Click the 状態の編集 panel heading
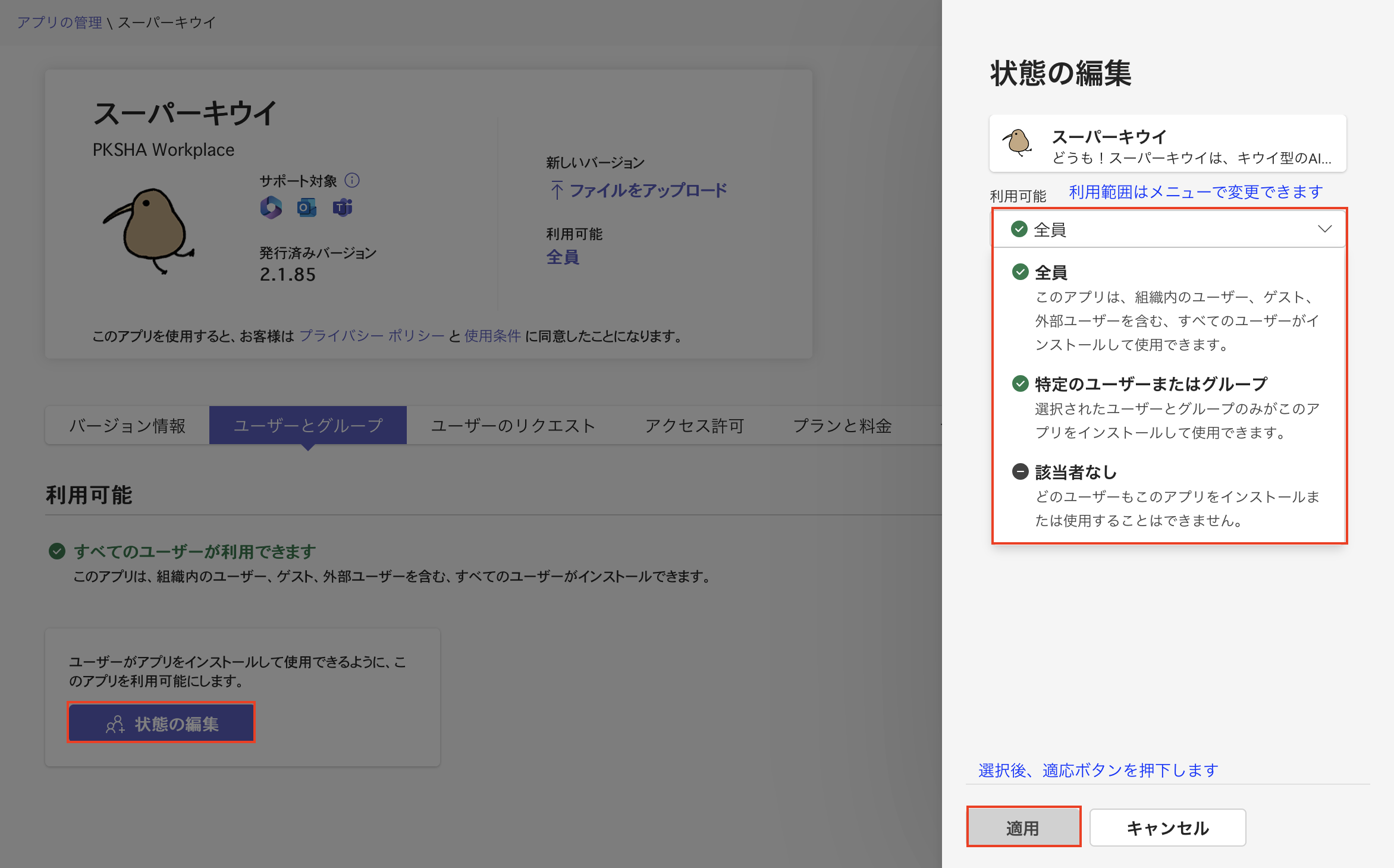The width and height of the screenshot is (1394, 868). [1060, 74]
